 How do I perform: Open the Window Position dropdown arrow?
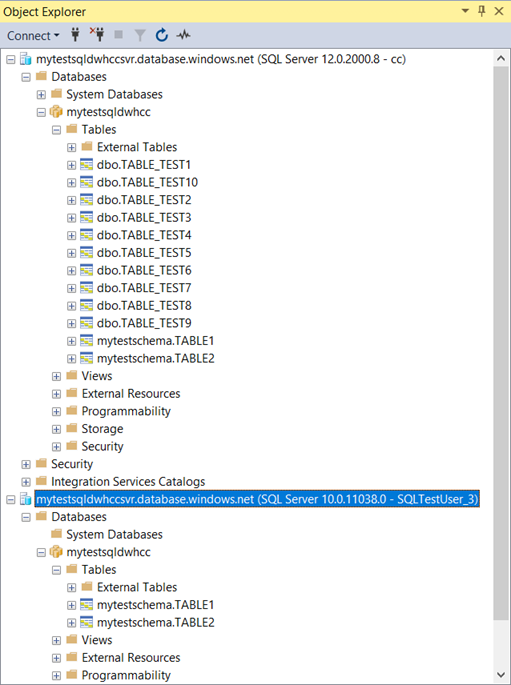click(465, 11)
